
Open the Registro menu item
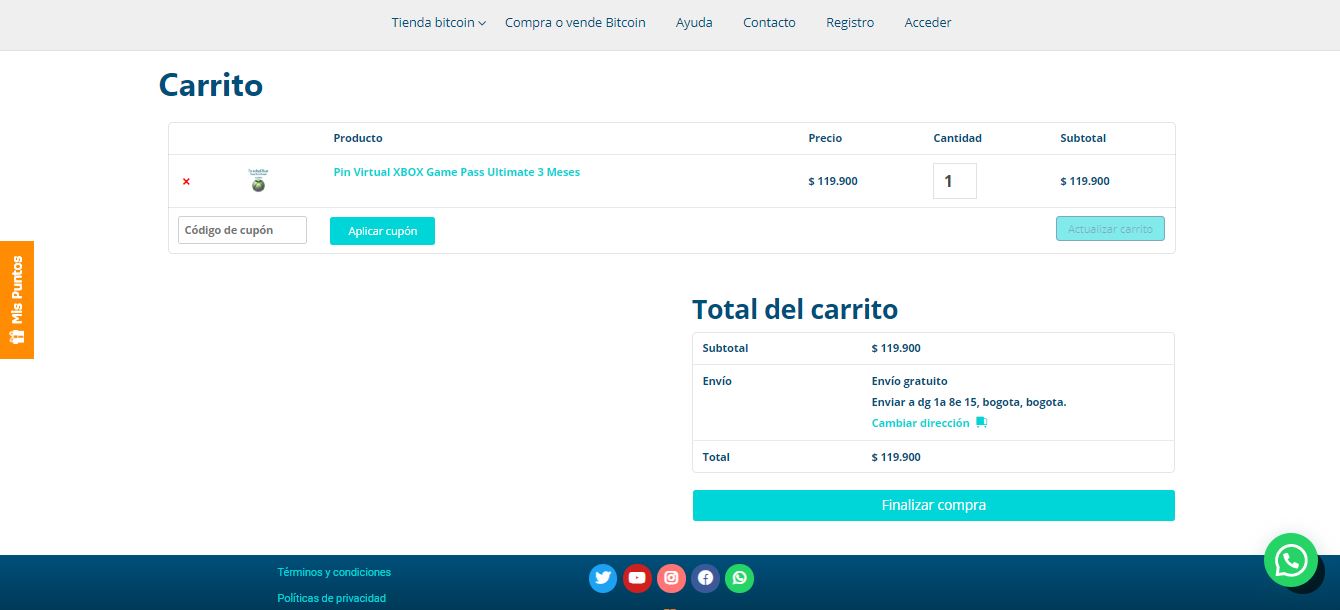[850, 23]
